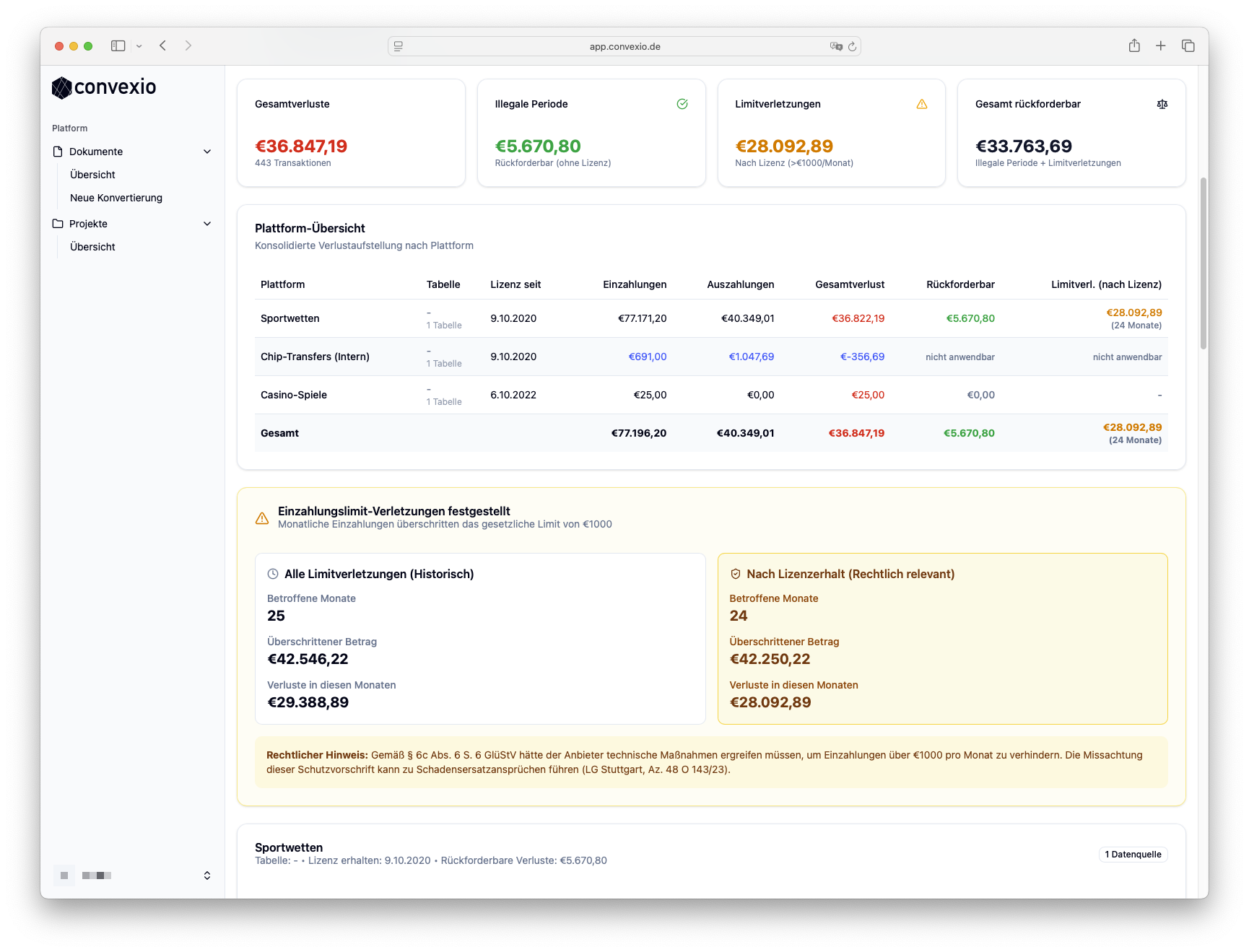Click the translate icon in the address bar
1249x952 pixels.
836,46
